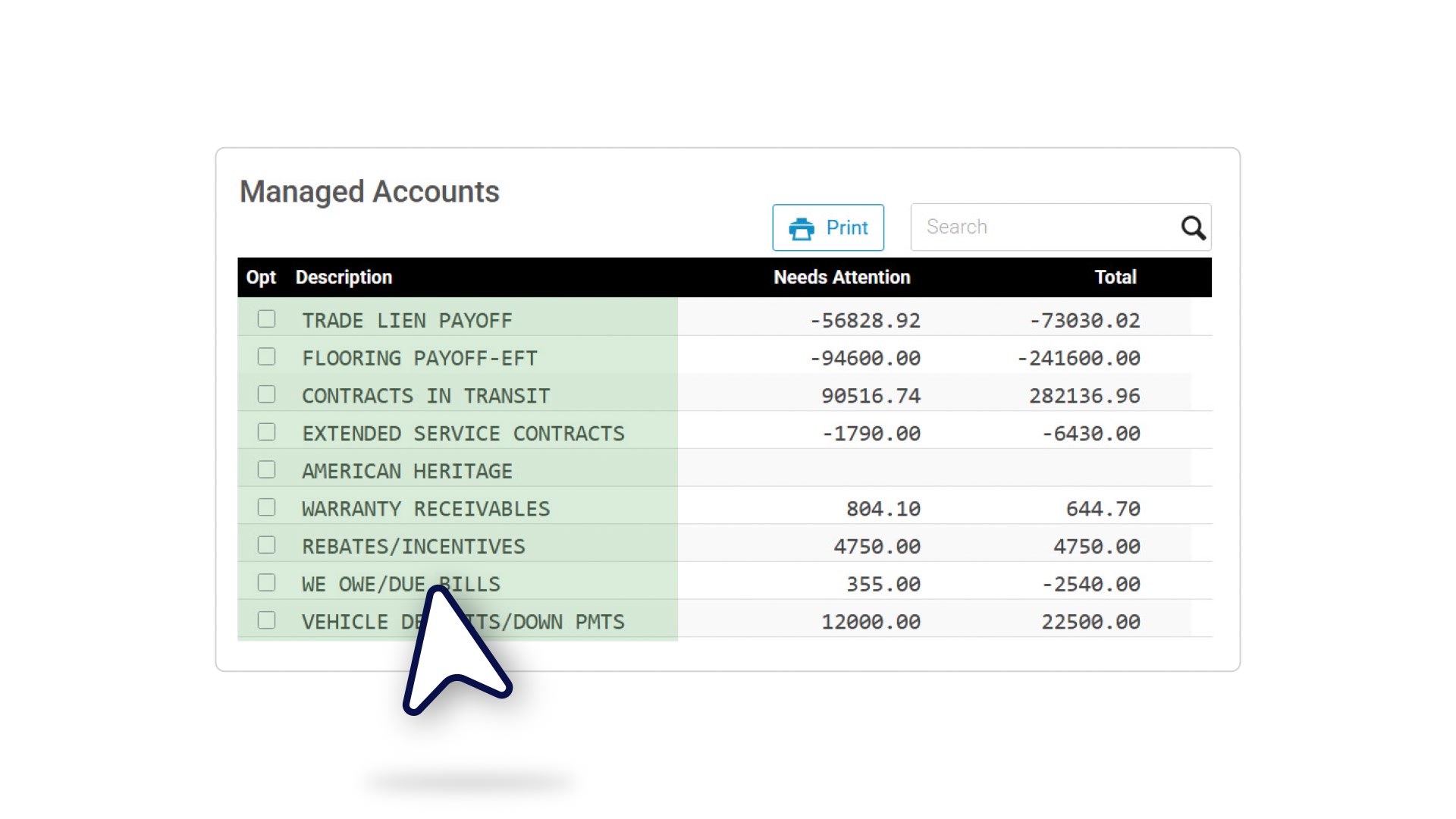Check the REBATES/INCENTIVES checkbox
1456x819 pixels.
pos(266,544)
